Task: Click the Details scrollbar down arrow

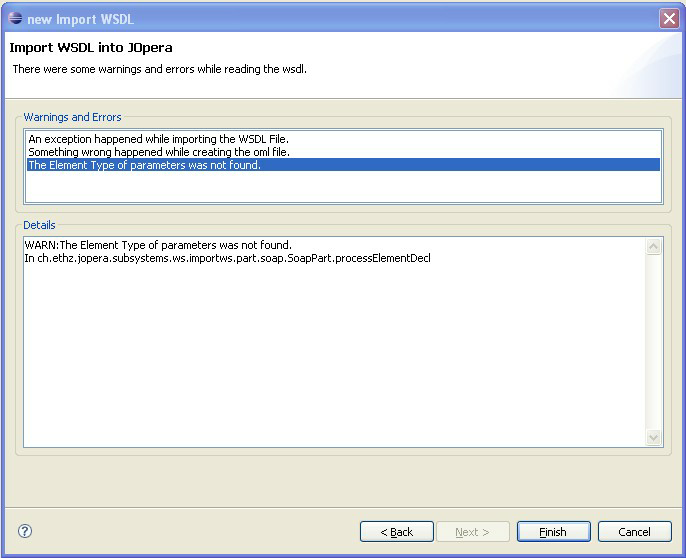Action: (654, 437)
